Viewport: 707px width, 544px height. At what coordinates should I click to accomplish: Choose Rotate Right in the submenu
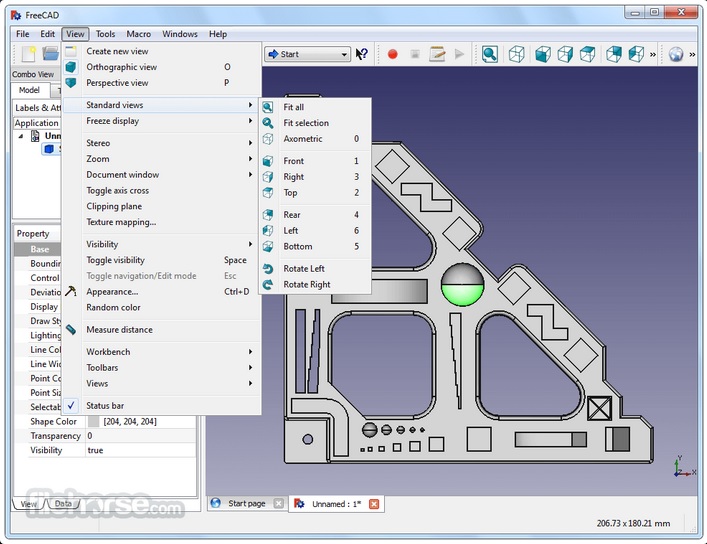(306, 284)
